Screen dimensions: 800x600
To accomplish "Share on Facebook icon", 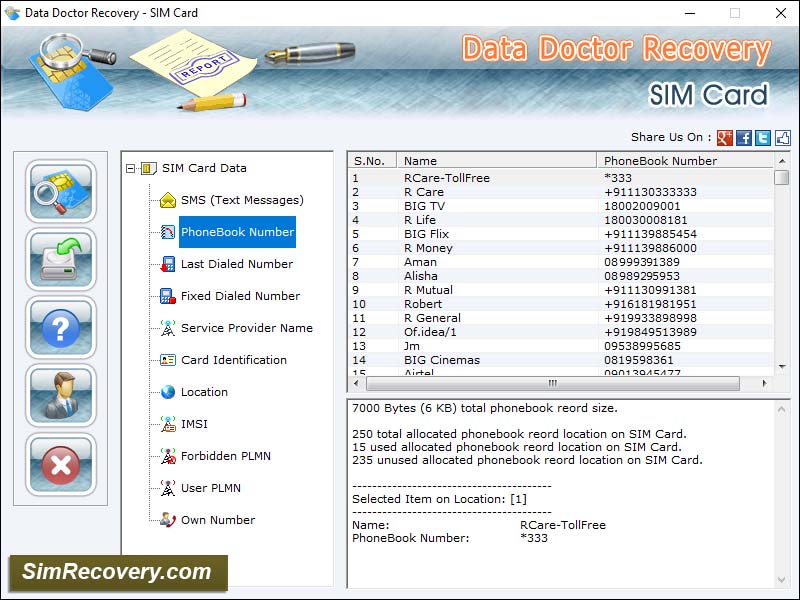I will 744,138.
